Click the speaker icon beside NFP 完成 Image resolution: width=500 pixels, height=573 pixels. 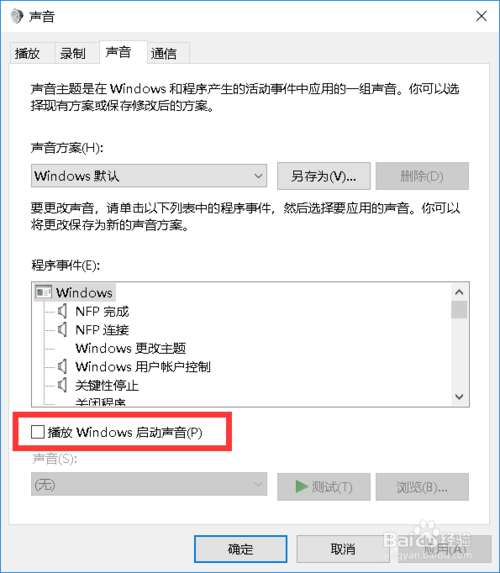pyautogui.click(x=62, y=311)
